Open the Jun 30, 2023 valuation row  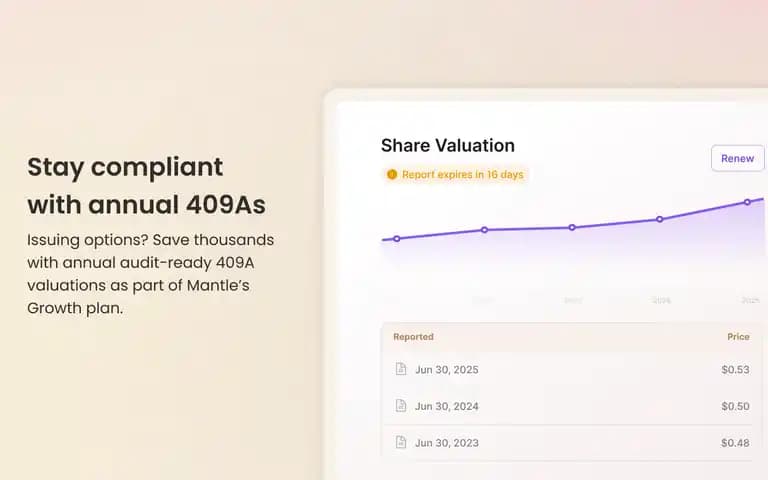tap(572, 443)
